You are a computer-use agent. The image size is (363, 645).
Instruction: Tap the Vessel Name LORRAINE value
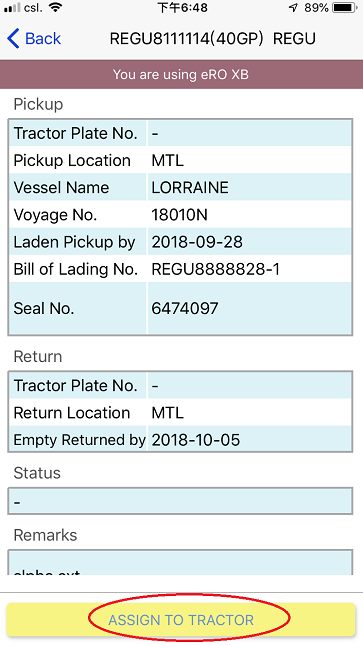pyautogui.click(x=190, y=188)
